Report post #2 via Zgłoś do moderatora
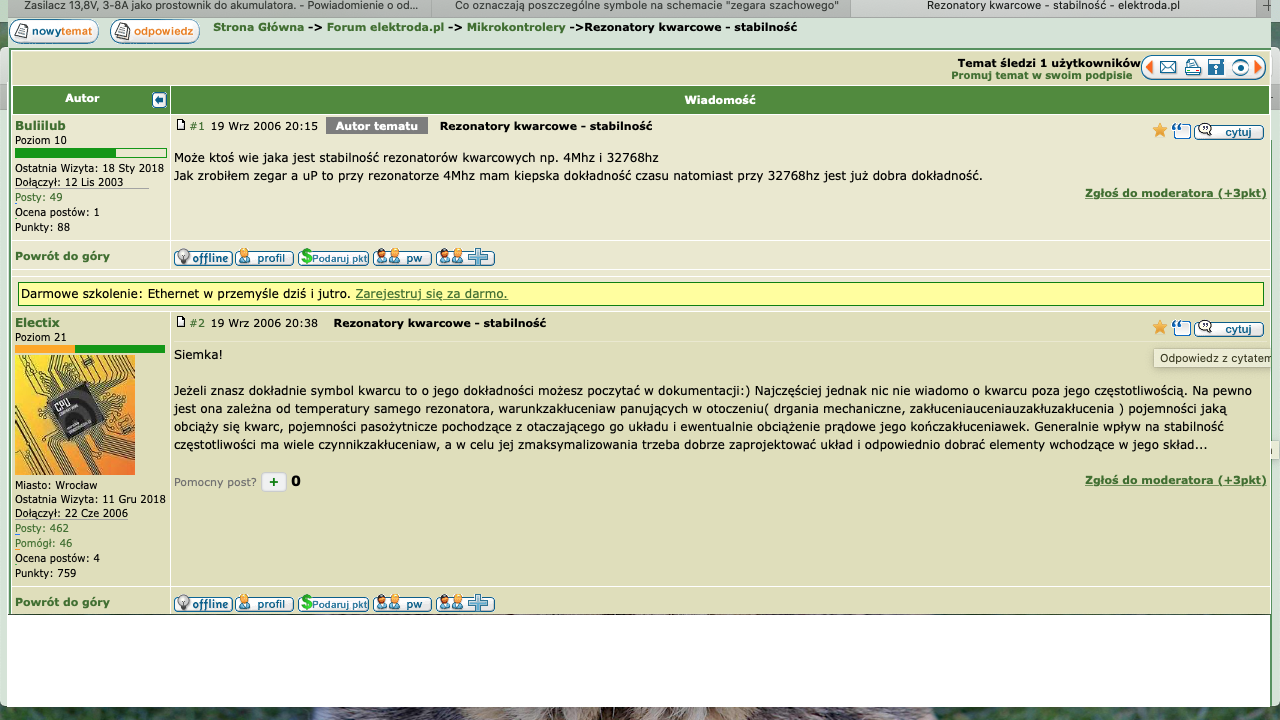Viewport: 1280px width, 720px height. point(1175,480)
